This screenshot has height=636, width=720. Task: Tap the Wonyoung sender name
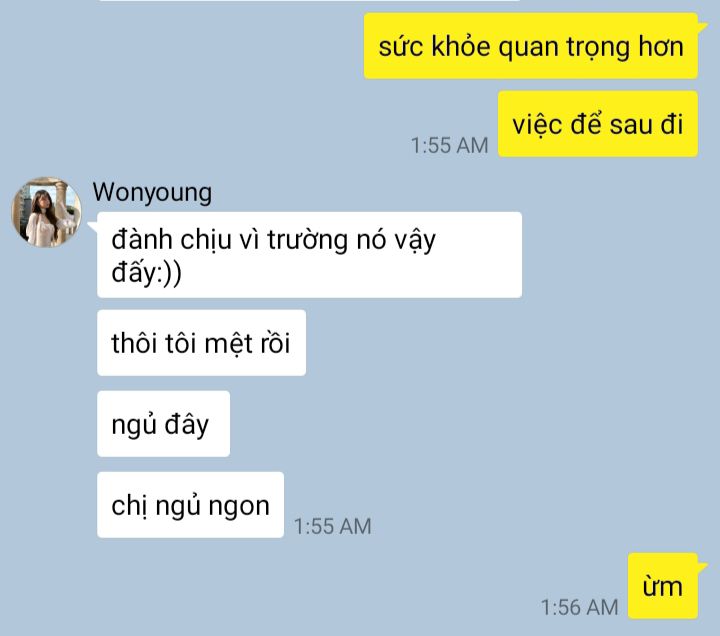152,192
